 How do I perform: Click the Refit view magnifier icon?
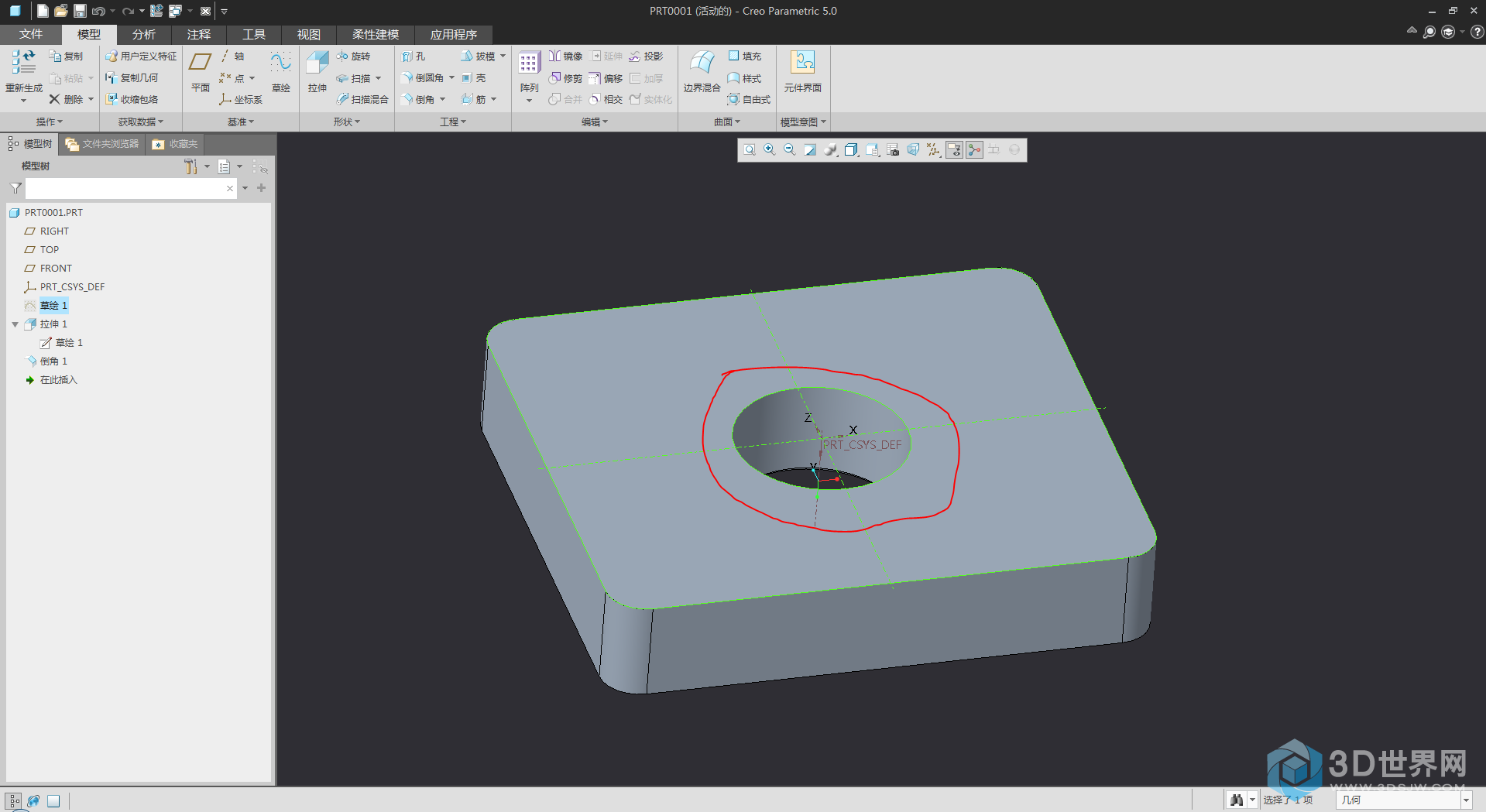point(750,150)
